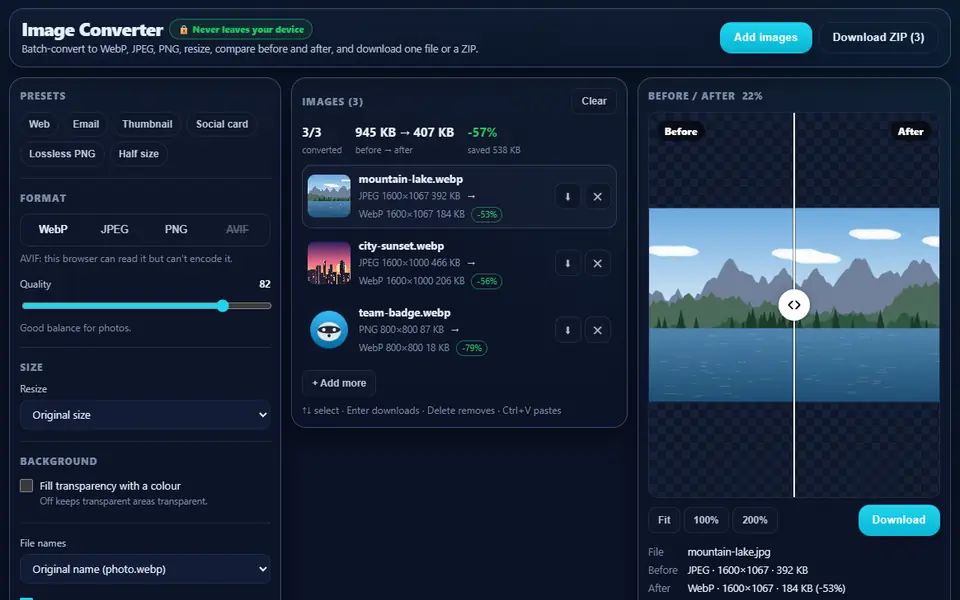960x600 pixels.
Task: Click the Quality slider track
Action: 146,306
